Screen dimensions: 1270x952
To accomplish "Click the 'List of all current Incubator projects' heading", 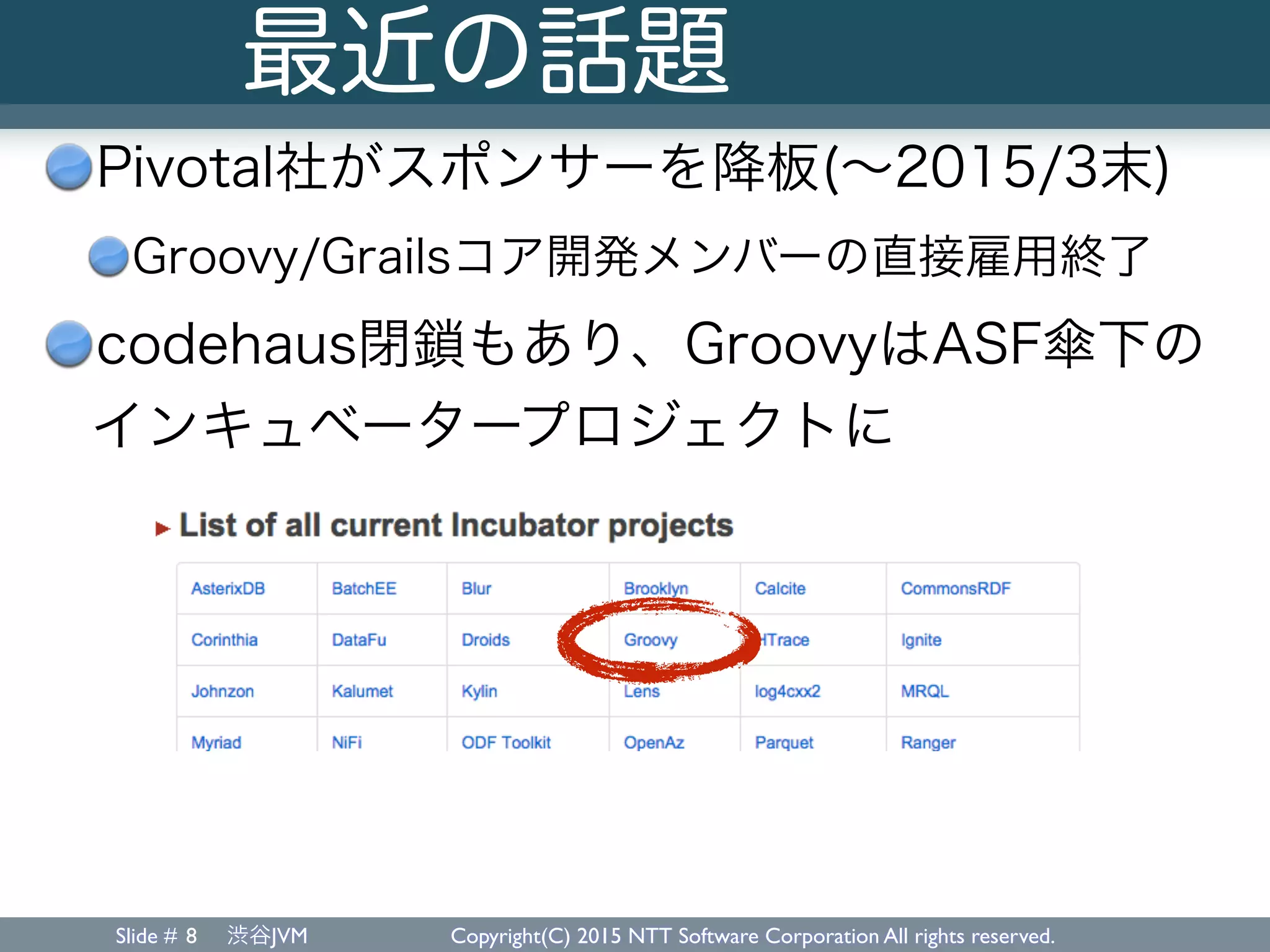I will coord(456,526).
